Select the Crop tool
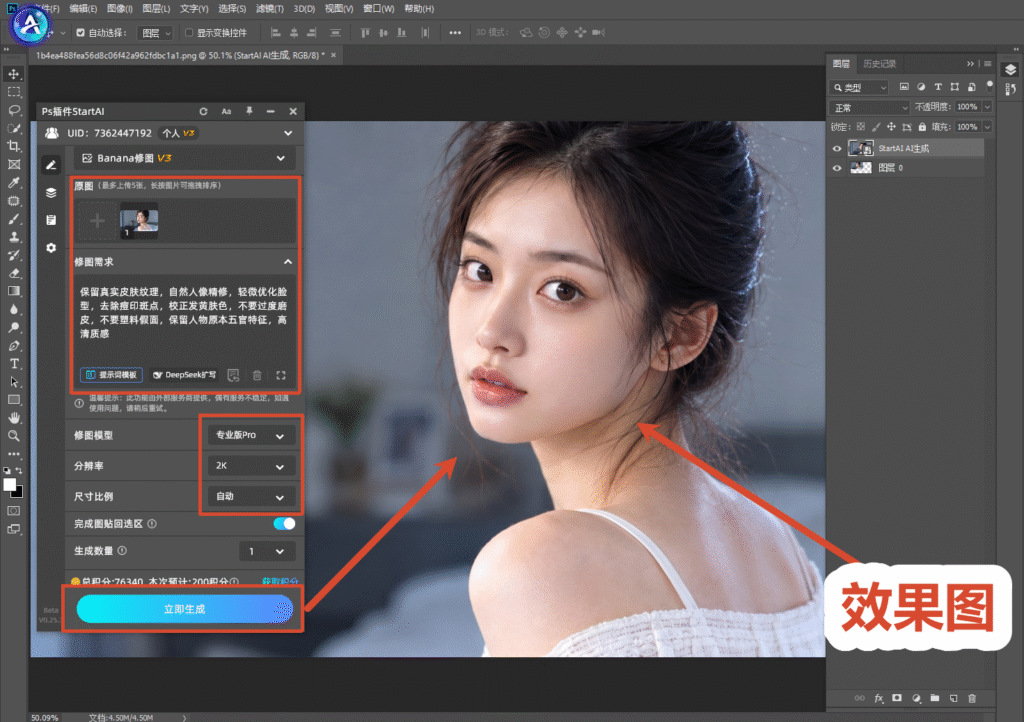Screen dimensions: 1024x722 pyautogui.click(x=14, y=146)
